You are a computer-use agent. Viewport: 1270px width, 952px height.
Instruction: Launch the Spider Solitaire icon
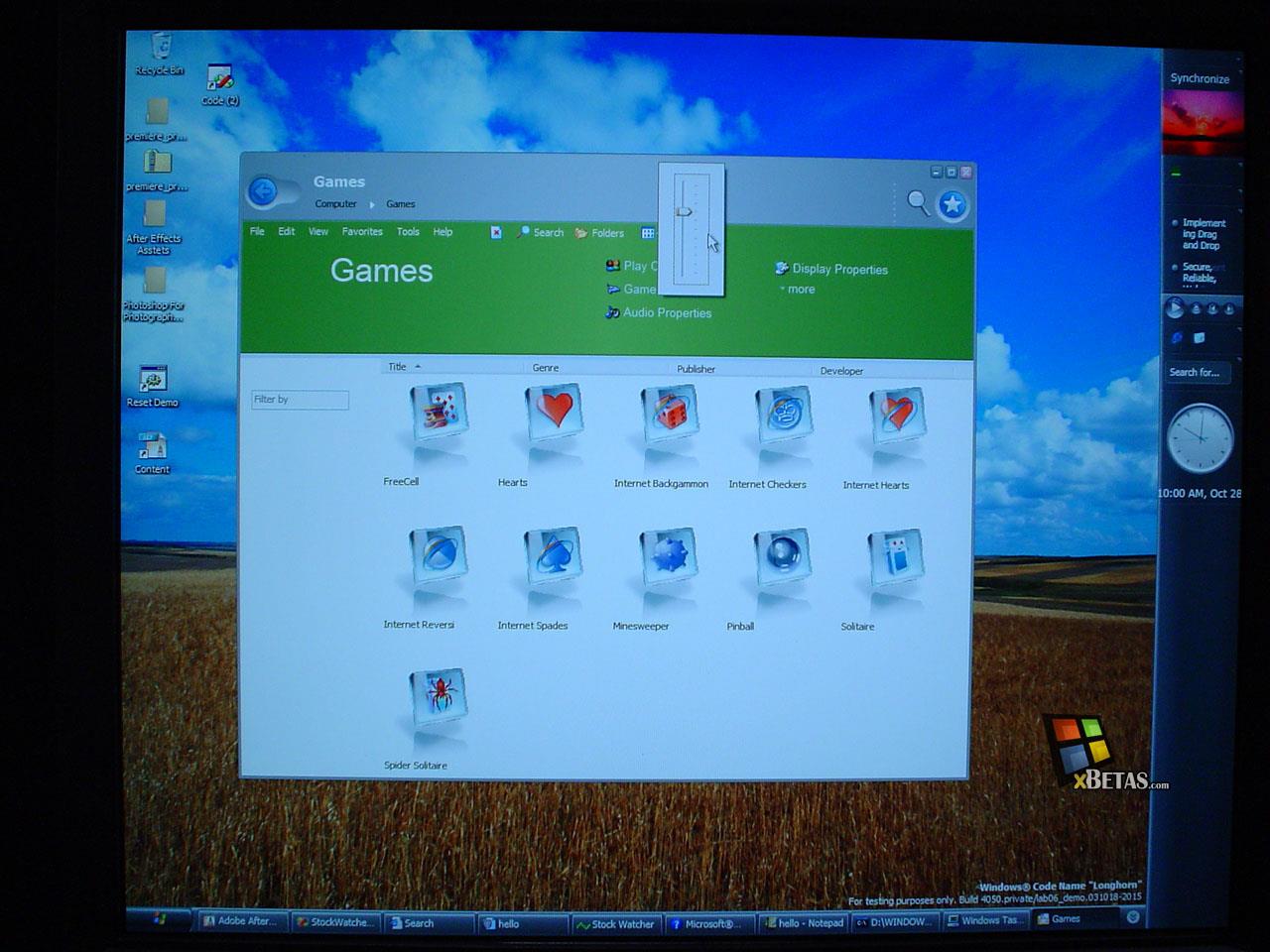(x=439, y=695)
